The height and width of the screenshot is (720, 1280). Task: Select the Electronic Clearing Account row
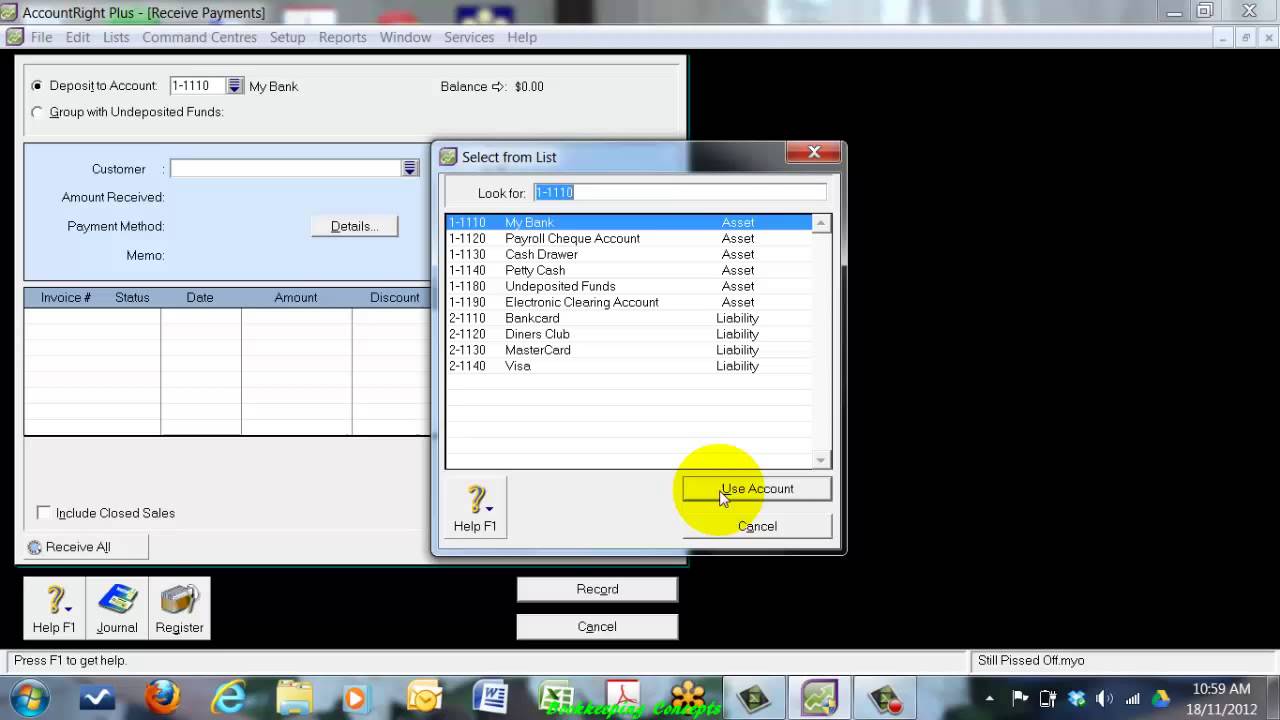tap(629, 302)
